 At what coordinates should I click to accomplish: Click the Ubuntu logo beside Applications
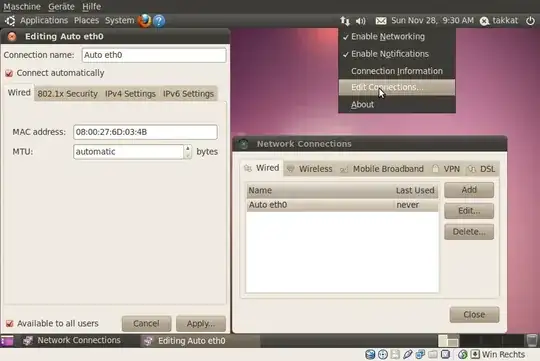[x=10, y=21]
